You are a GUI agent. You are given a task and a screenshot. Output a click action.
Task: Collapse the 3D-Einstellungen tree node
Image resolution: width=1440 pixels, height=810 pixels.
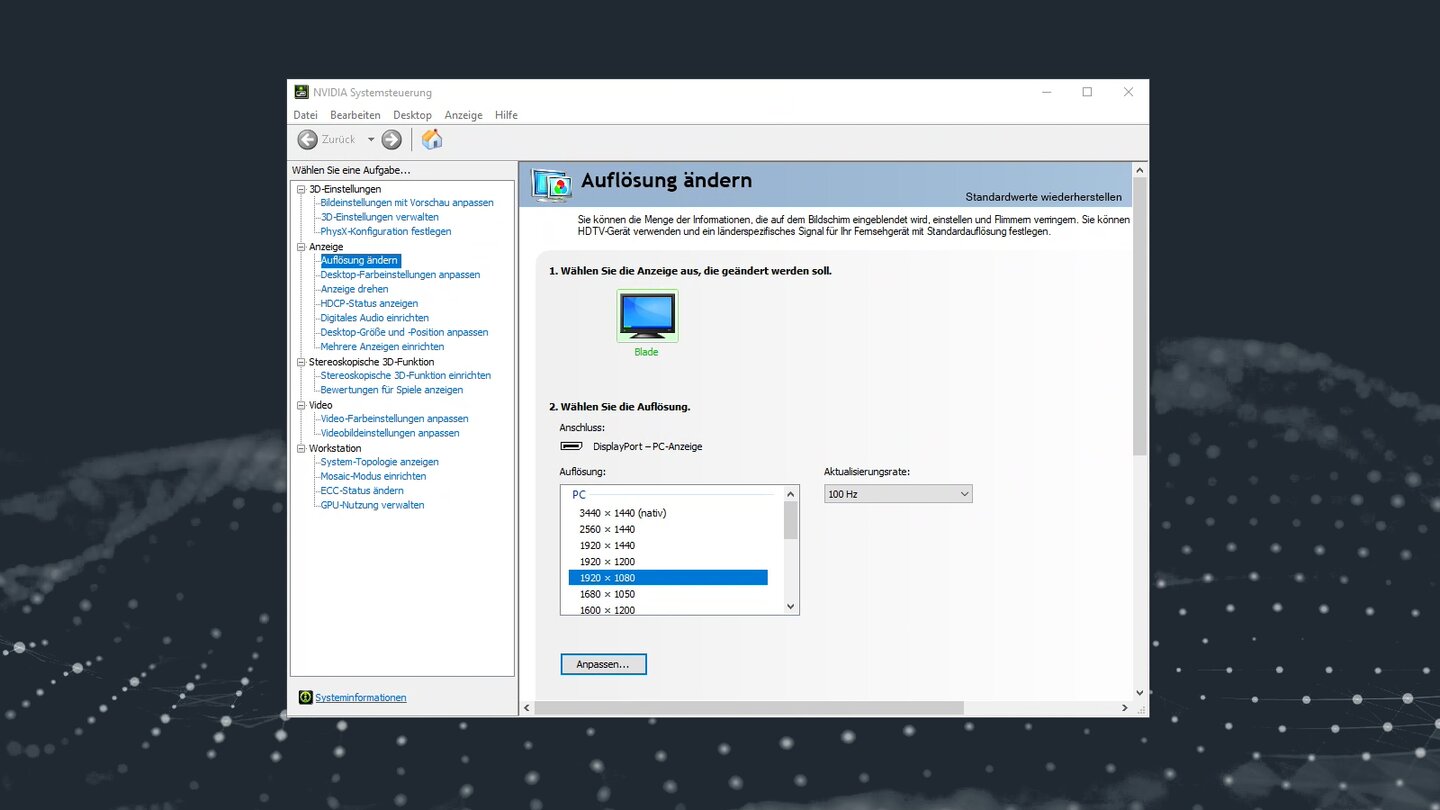tap(301, 189)
